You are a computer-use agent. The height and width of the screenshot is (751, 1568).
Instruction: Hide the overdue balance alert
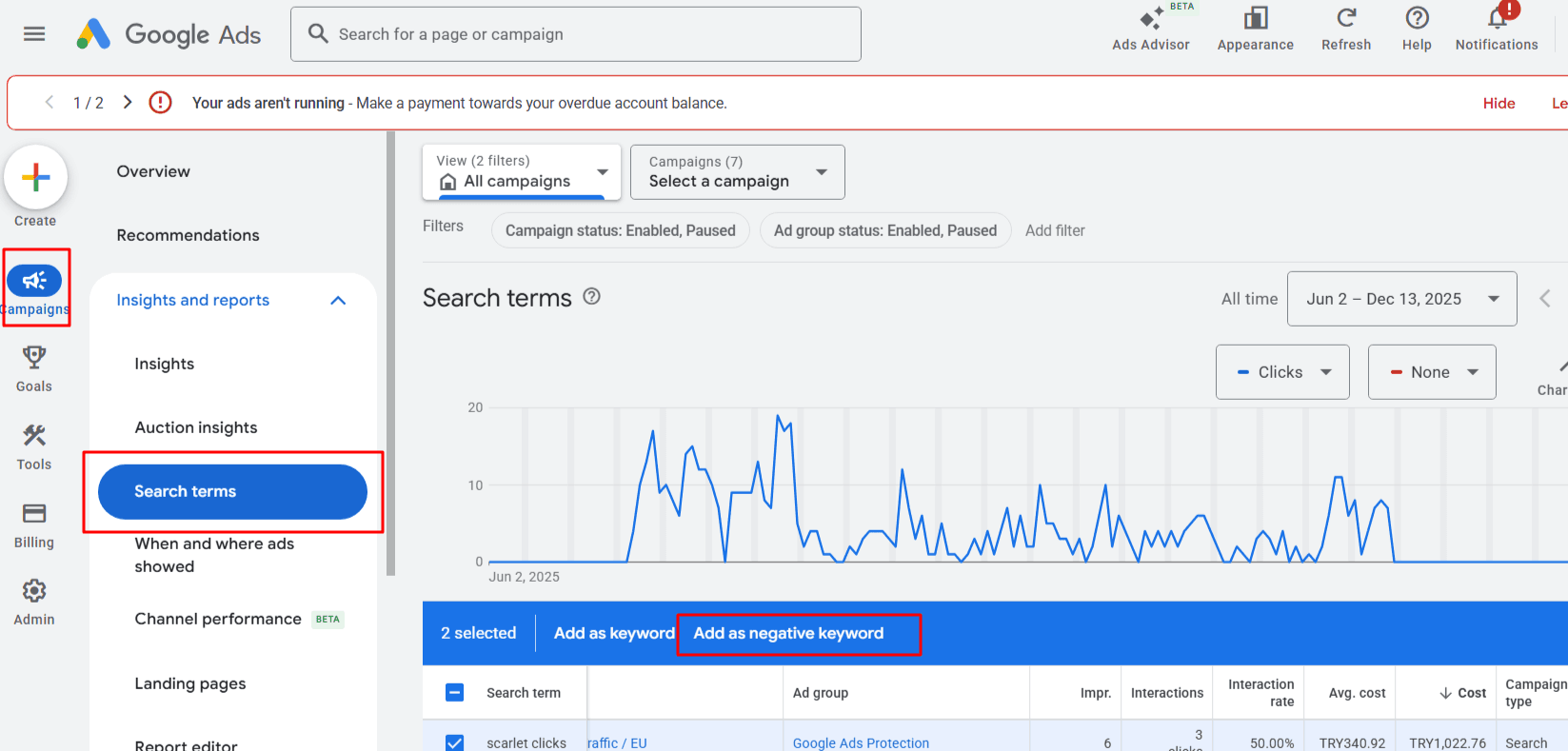pyautogui.click(x=1499, y=103)
